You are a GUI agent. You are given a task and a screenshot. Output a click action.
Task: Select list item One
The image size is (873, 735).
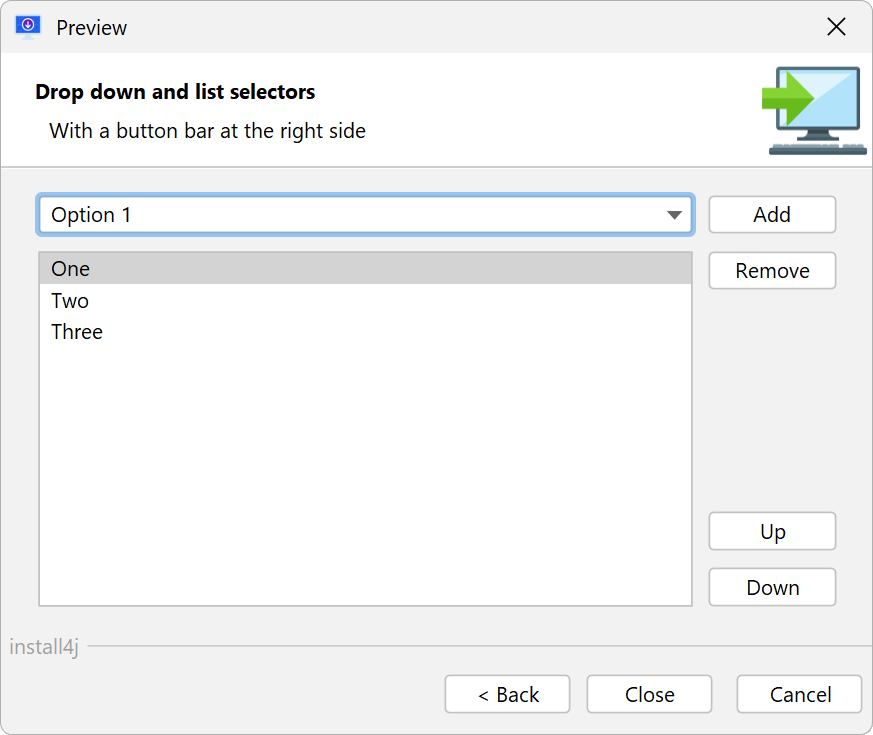click(365, 269)
